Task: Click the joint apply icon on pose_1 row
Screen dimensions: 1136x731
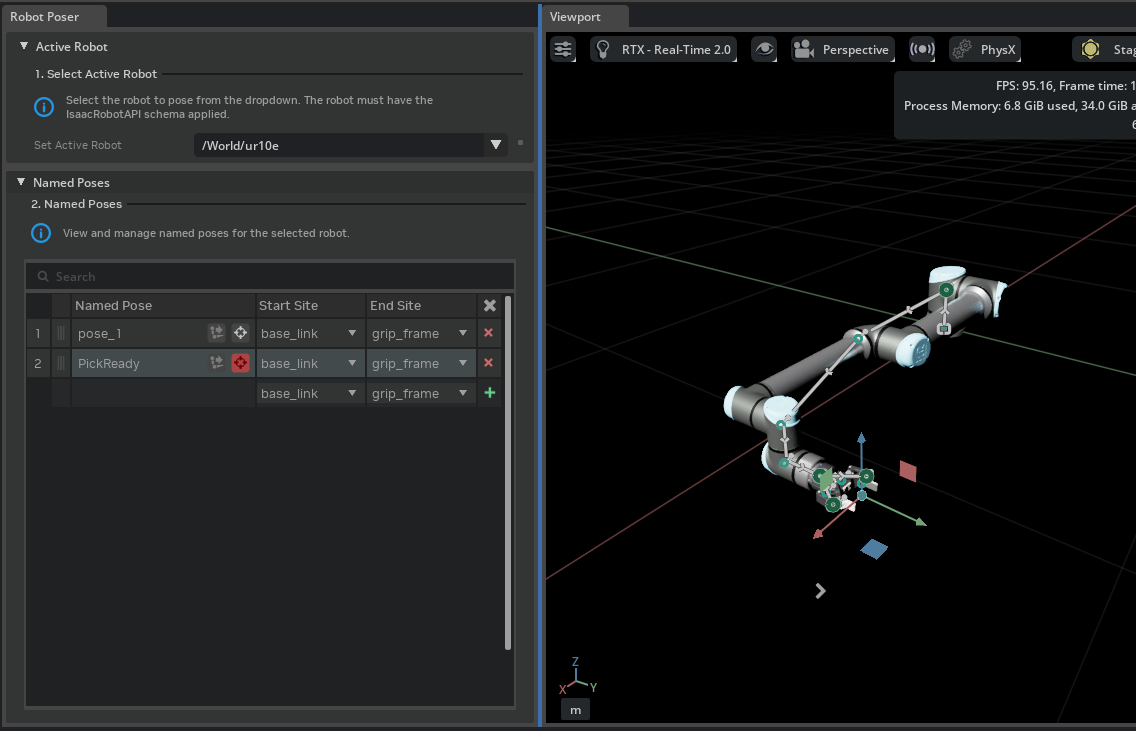Action: [x=217, y=333]
